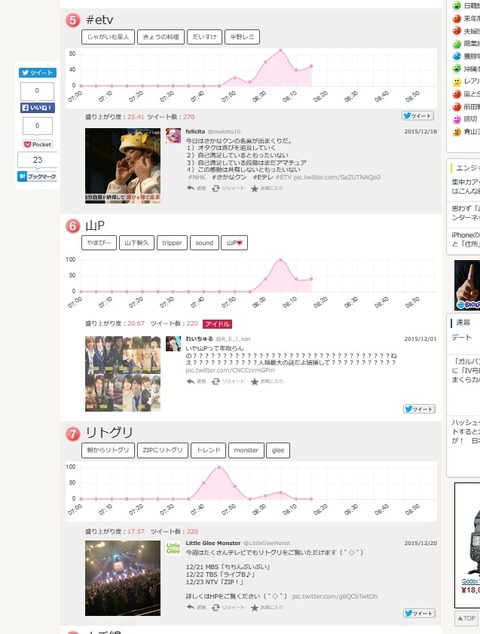Screen dimensions: 480x634
Task: Click the blue face icon in sidebar list
Action: [457, 56]
